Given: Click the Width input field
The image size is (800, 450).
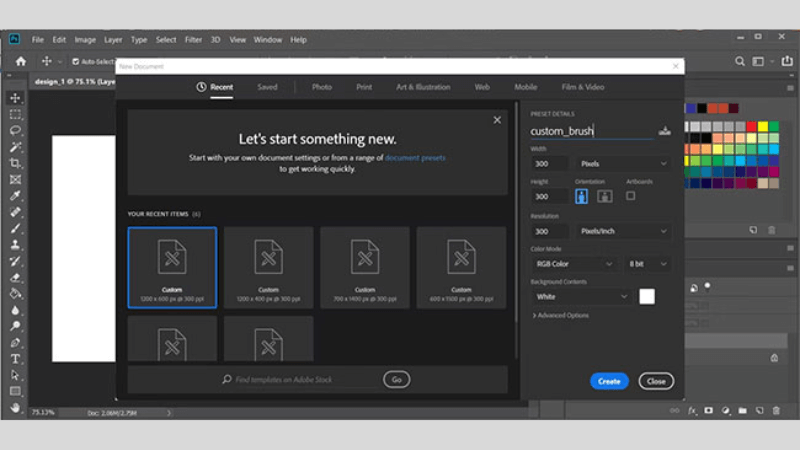Looking at the screenshot, I should 549,164.
